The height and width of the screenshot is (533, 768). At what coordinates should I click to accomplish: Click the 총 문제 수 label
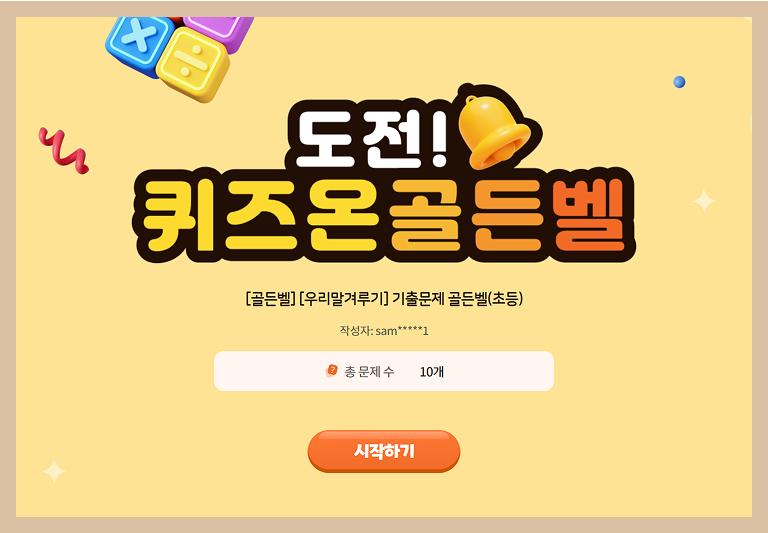pos(369,372)
